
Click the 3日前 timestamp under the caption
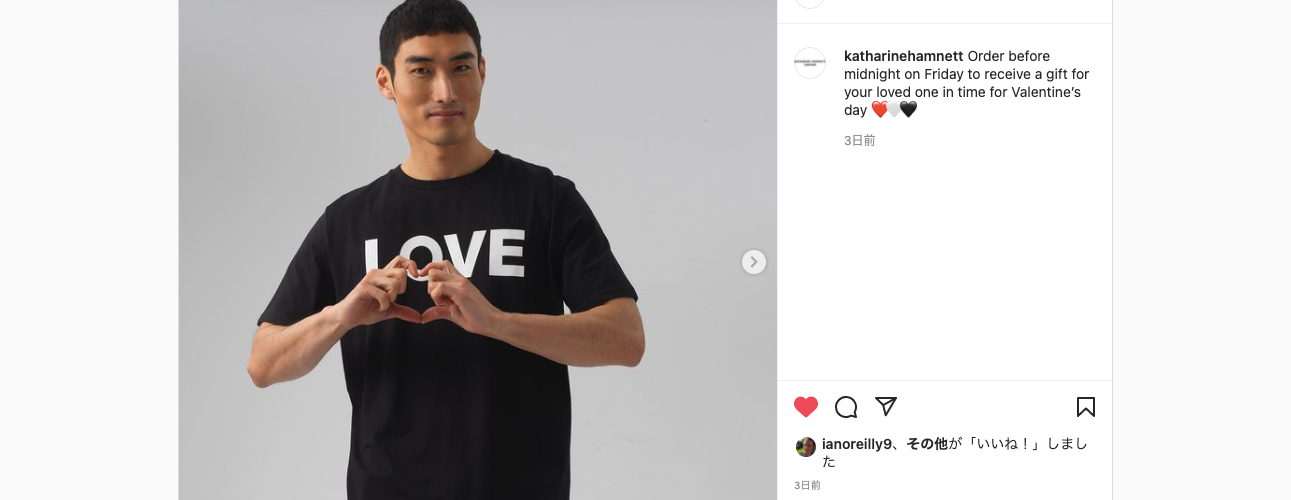tap(859, 141)
